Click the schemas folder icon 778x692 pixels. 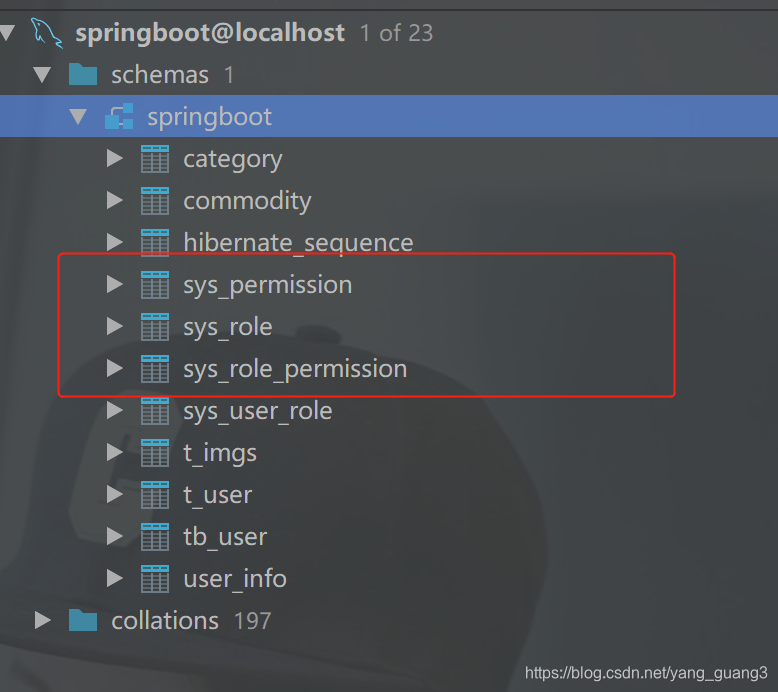coord(83,75)
